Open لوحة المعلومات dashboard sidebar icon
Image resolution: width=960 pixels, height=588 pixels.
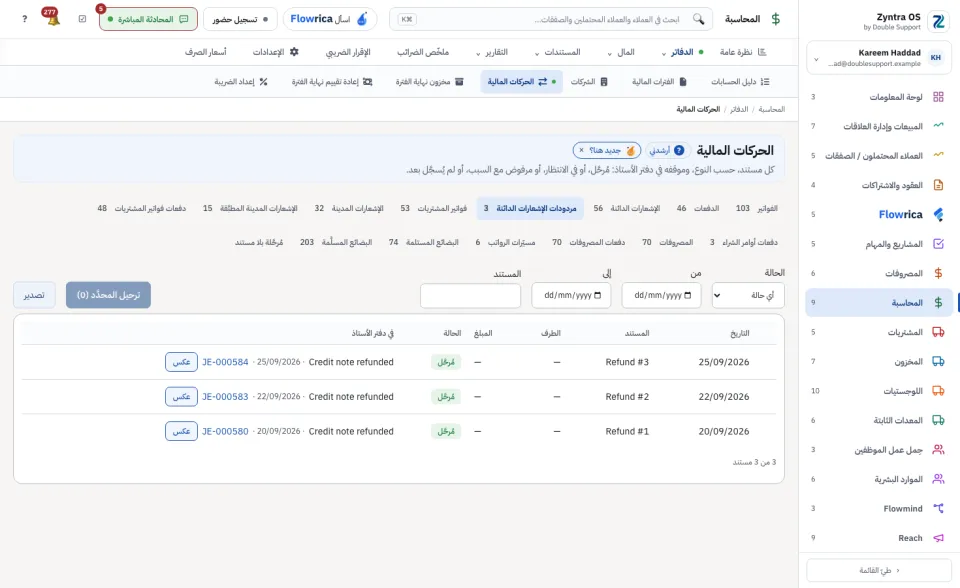click(938, 97)
